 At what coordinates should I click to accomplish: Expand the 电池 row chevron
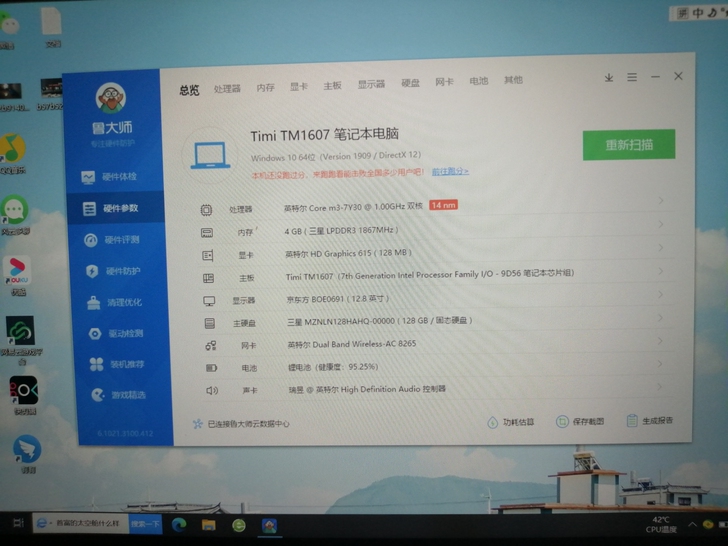(x=660, y=364)
